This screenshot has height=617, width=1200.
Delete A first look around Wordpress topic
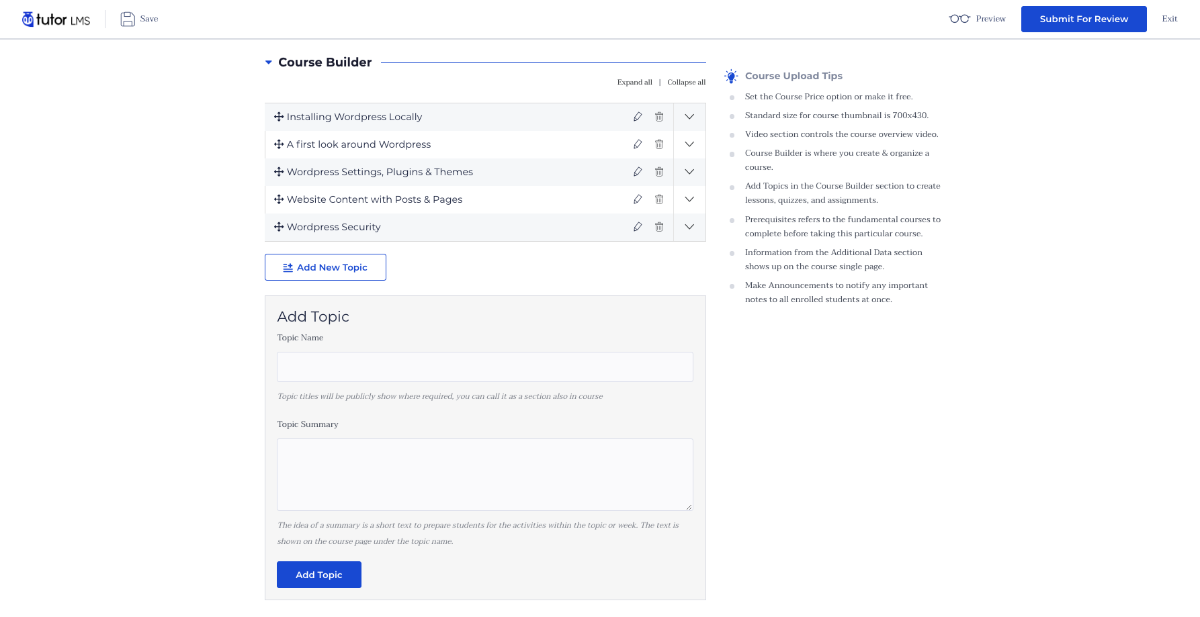click(659, 144)
